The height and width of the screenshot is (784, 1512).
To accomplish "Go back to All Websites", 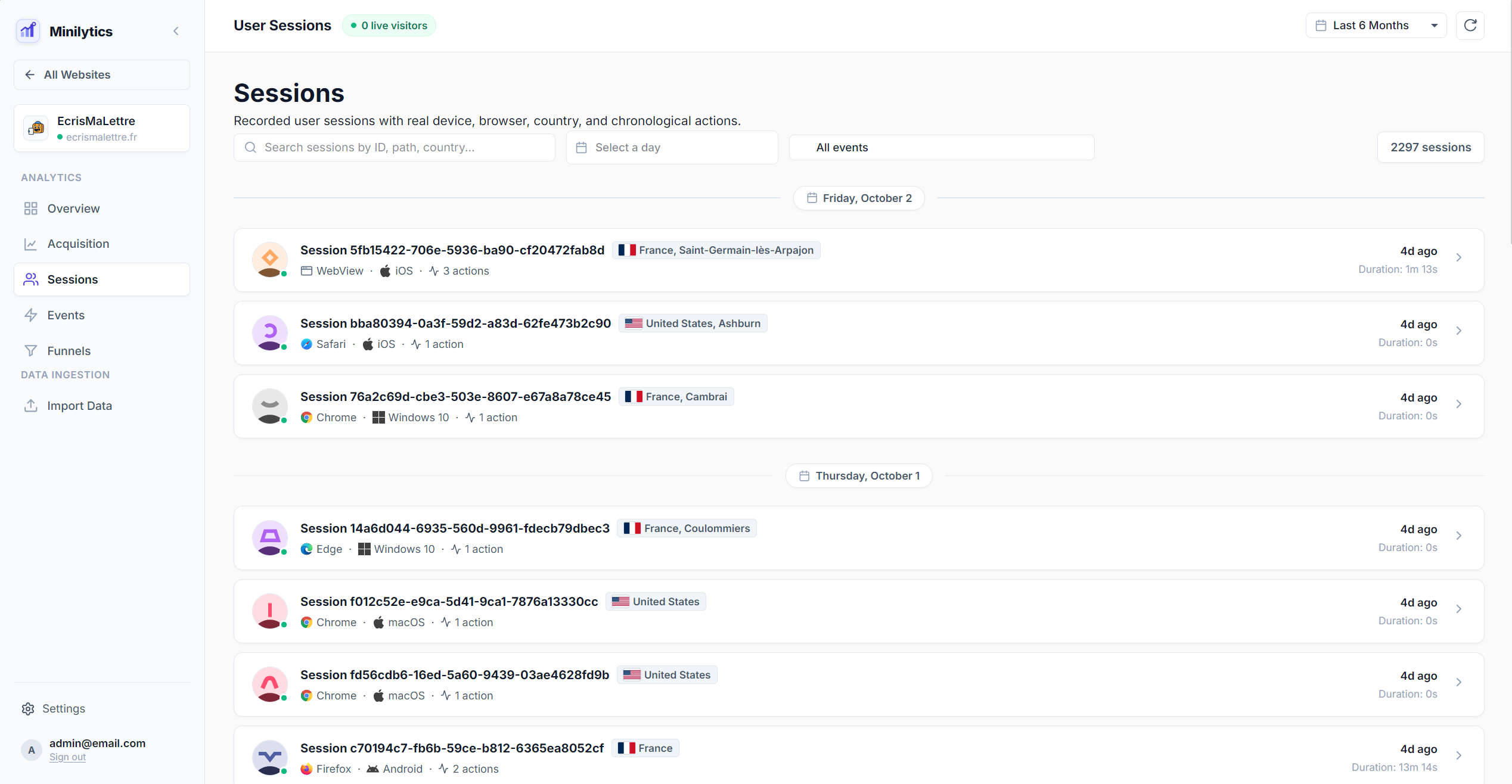I will [x=102, y=74].
